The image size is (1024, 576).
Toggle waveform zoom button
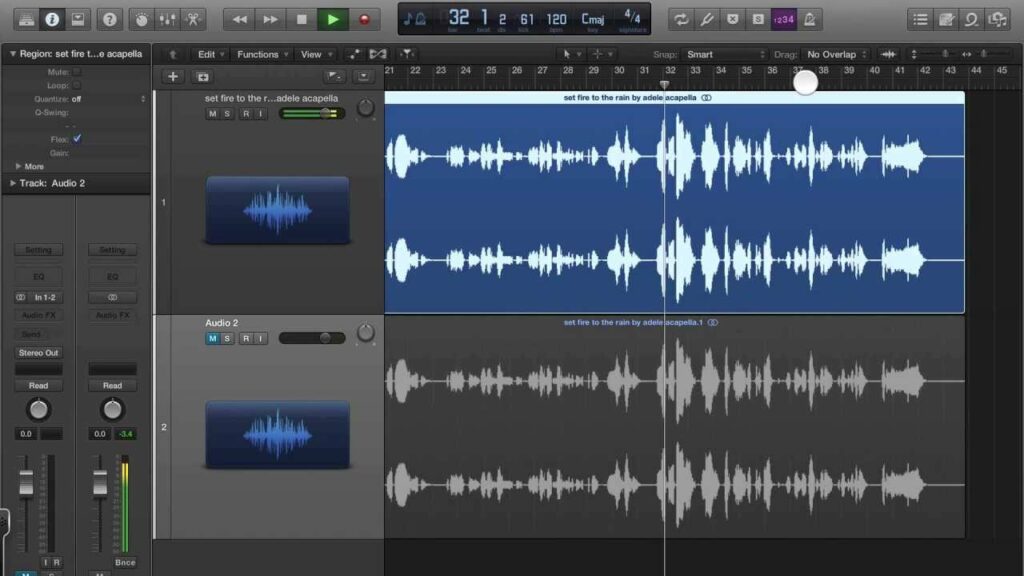coord(888,54)
